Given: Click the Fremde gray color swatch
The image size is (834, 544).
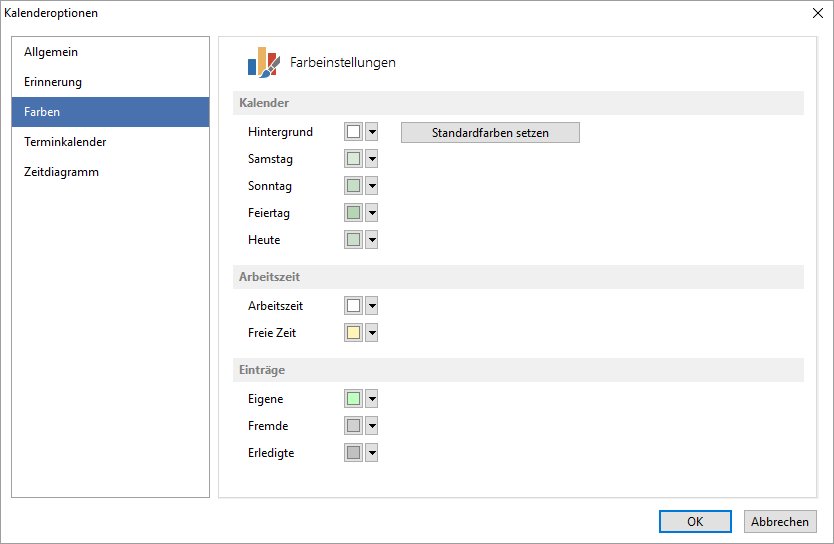Looking at the screenshot, I should [x=353, y=425].
